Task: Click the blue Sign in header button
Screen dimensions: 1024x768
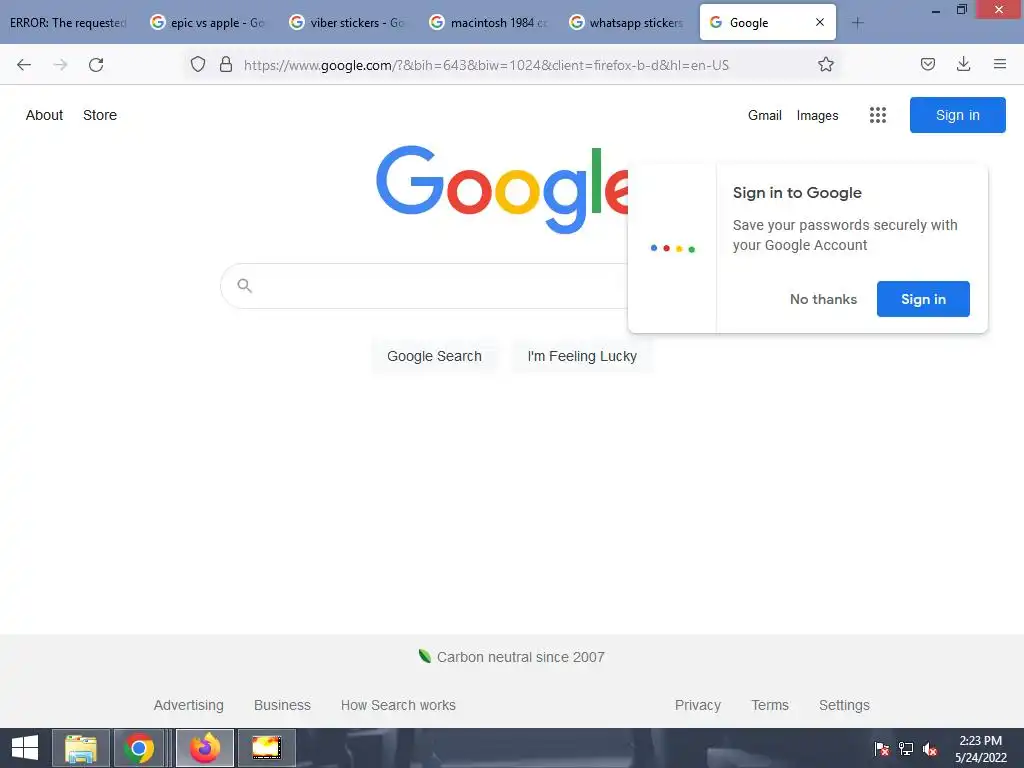Action: point(957,115)
